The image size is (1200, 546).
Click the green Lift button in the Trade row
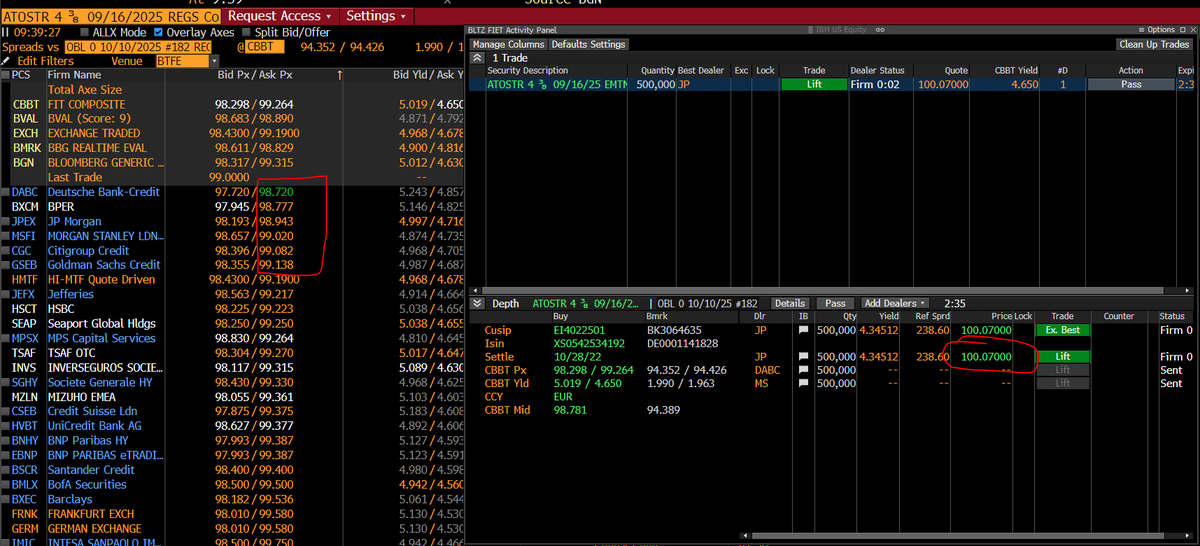[813, 85]
